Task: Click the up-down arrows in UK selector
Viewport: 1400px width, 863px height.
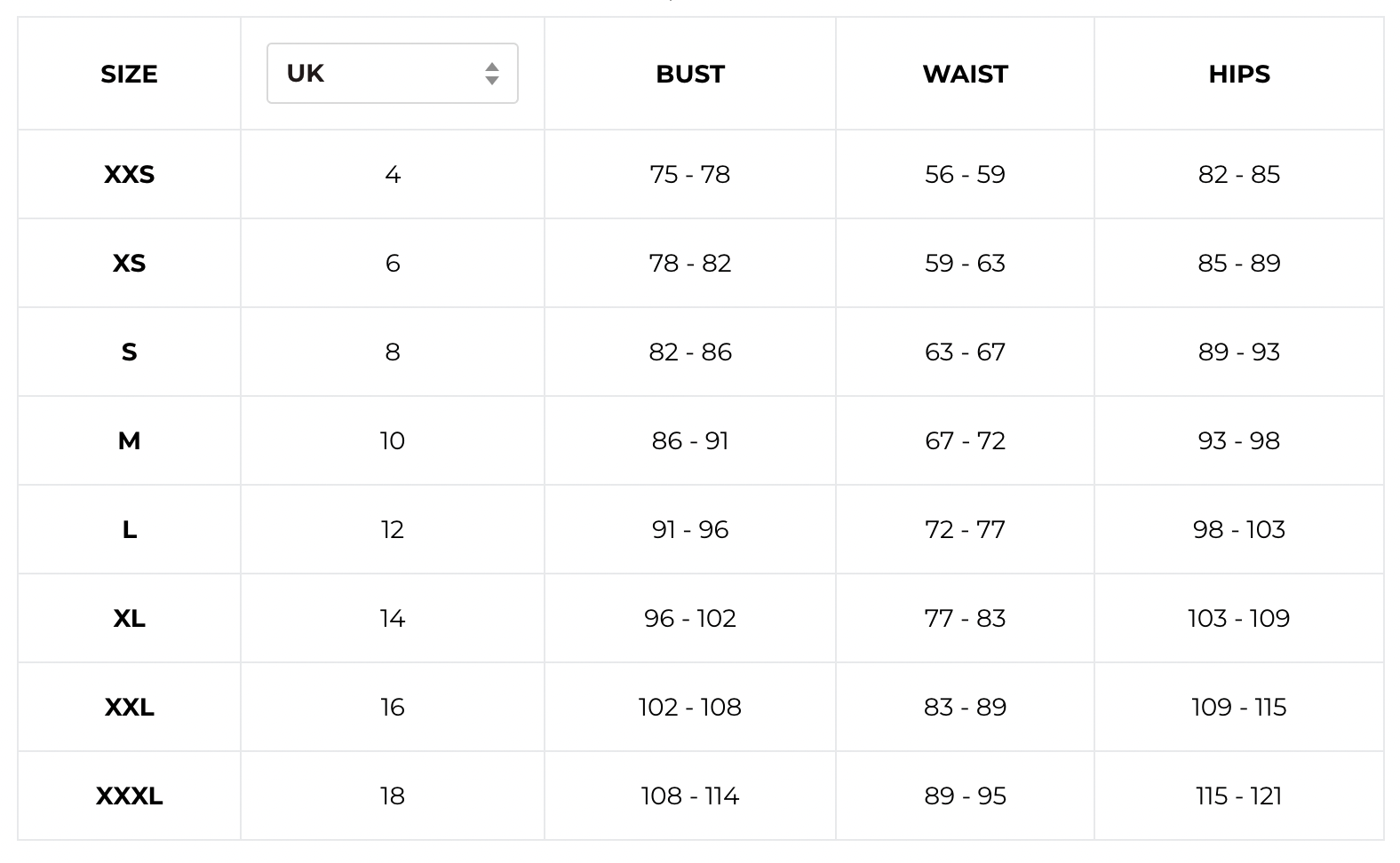Action: pyautogui.click(x=491, y=74)
